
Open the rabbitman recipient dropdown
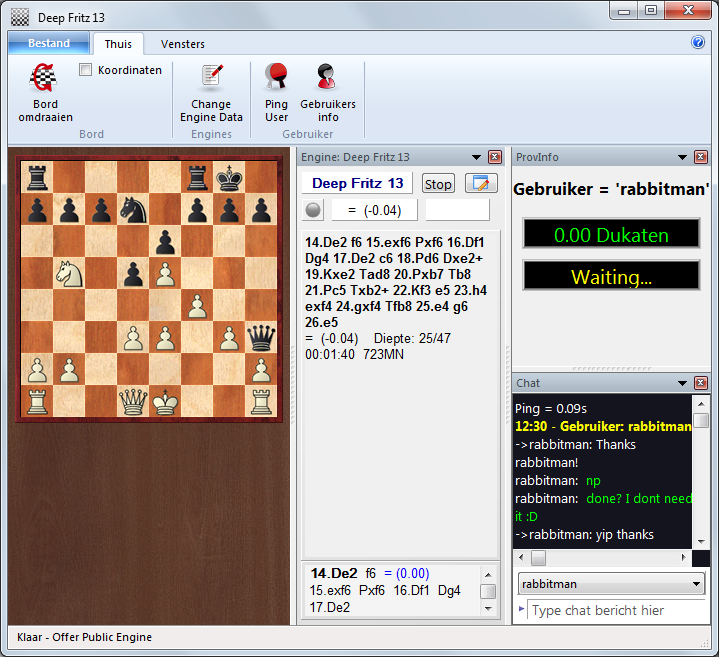(698, 584)
